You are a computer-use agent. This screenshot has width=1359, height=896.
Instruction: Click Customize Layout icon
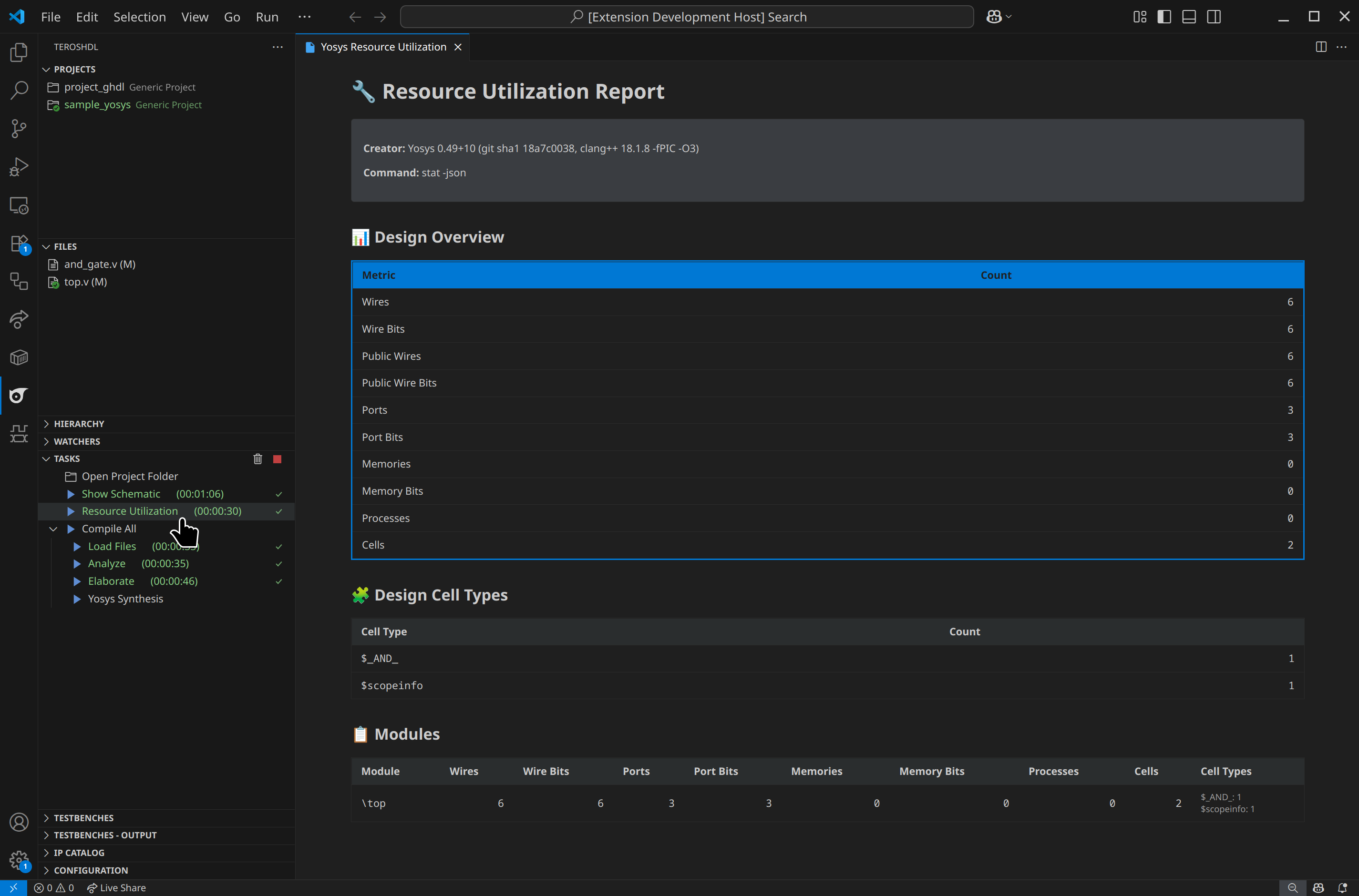click(1140, 17)
